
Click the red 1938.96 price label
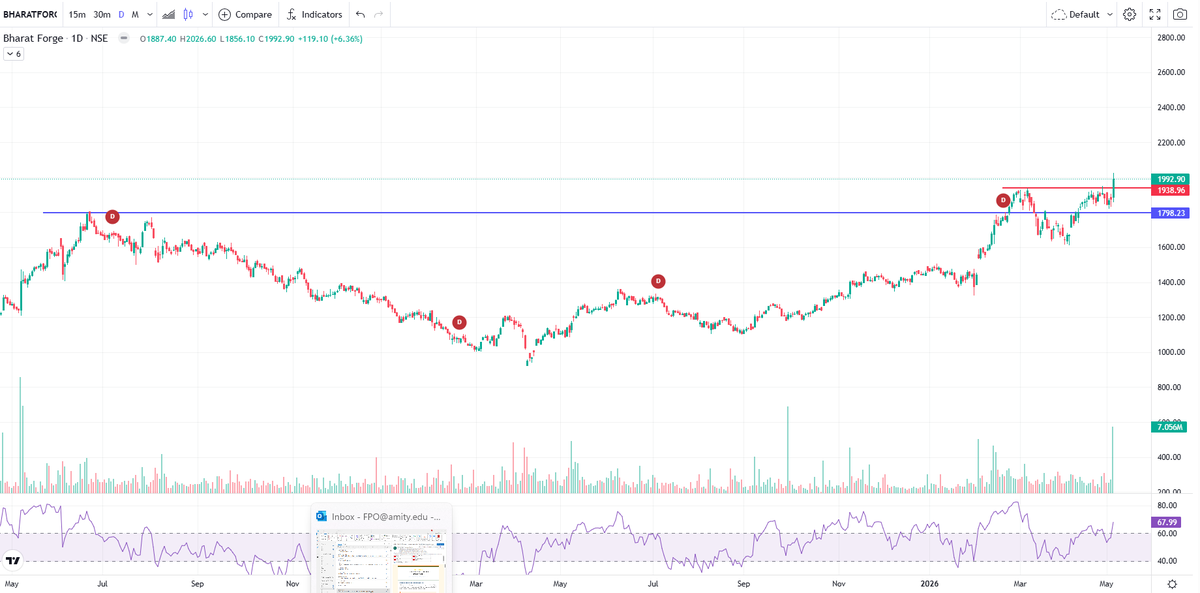tap(1168, 190)
